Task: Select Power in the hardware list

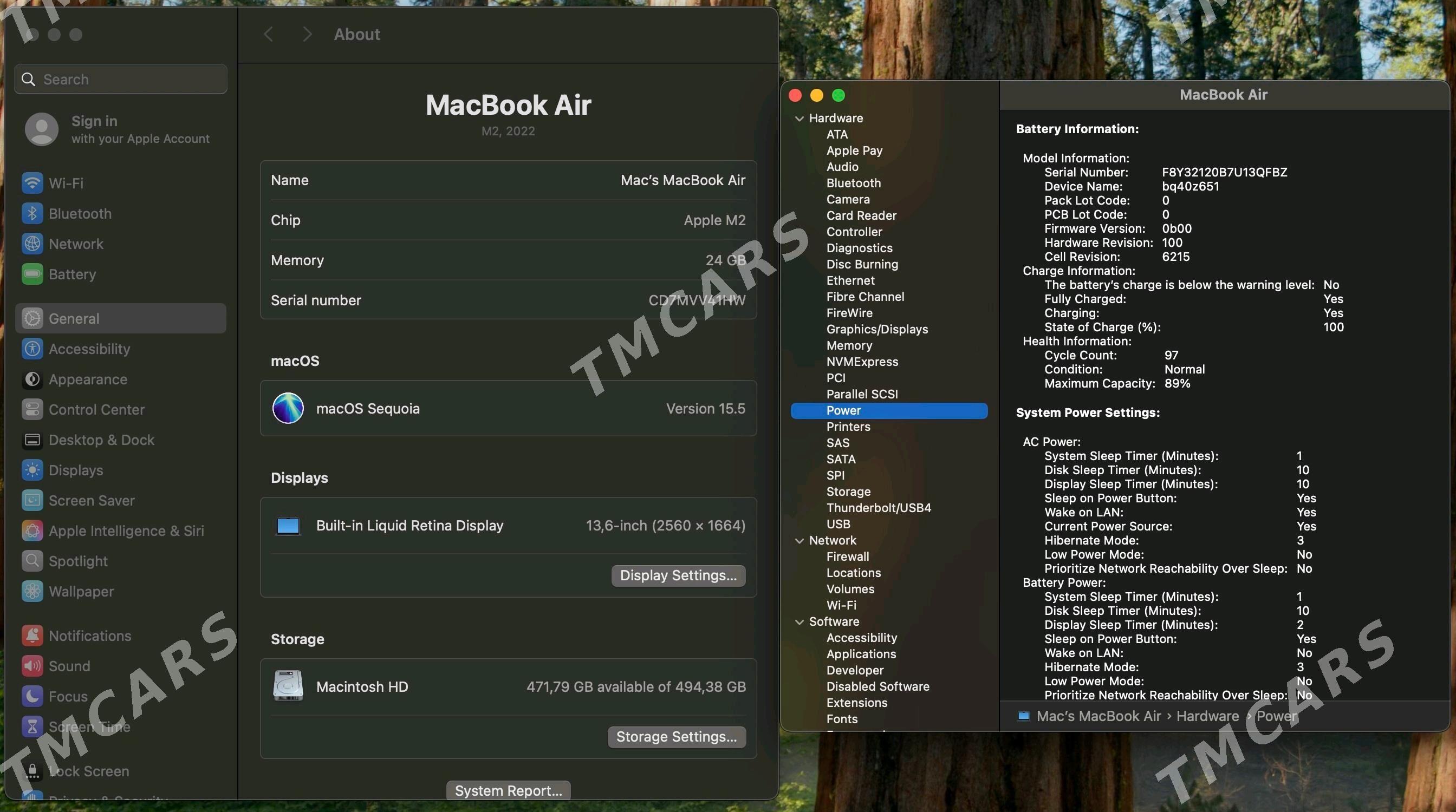Action: [x=889, y=410]
